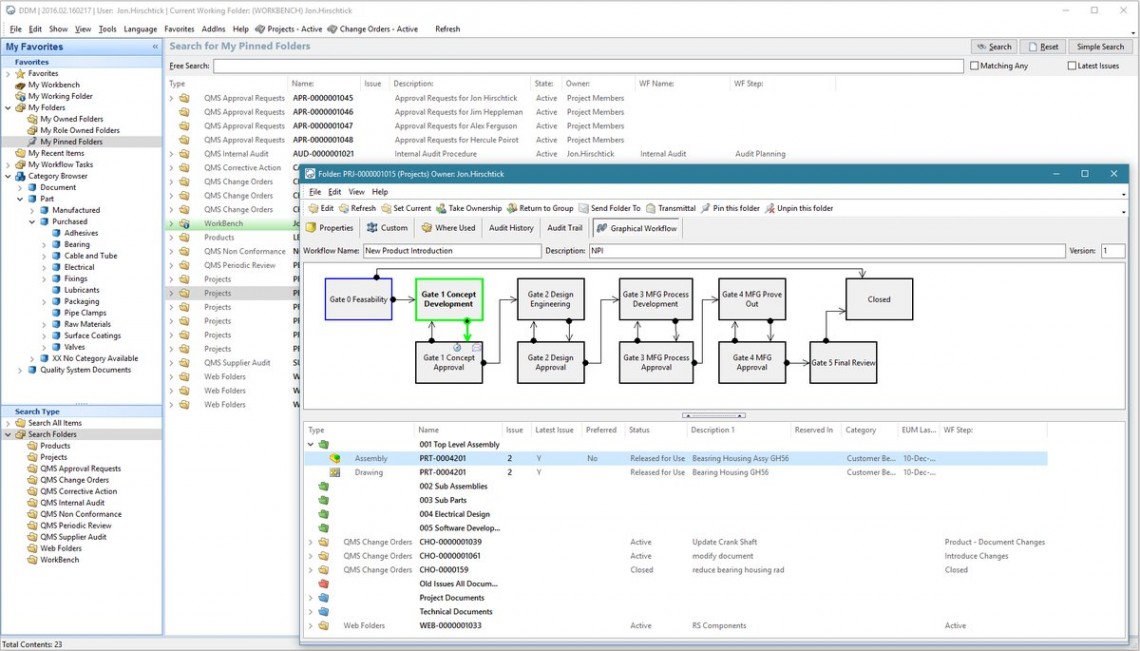Open the Tools menu

coord(107,29)
